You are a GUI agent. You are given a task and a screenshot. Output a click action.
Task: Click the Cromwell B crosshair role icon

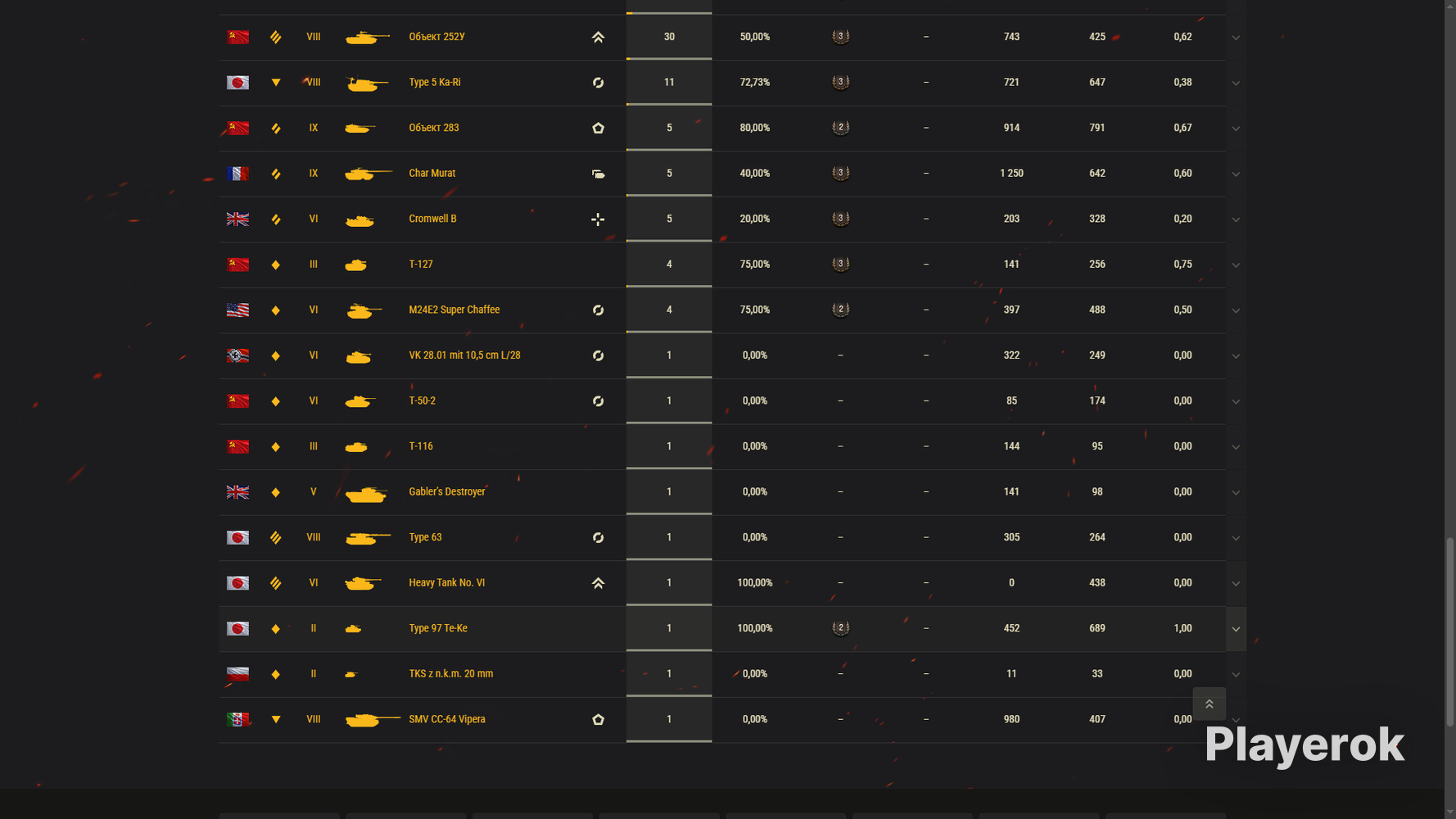point(598,219)
